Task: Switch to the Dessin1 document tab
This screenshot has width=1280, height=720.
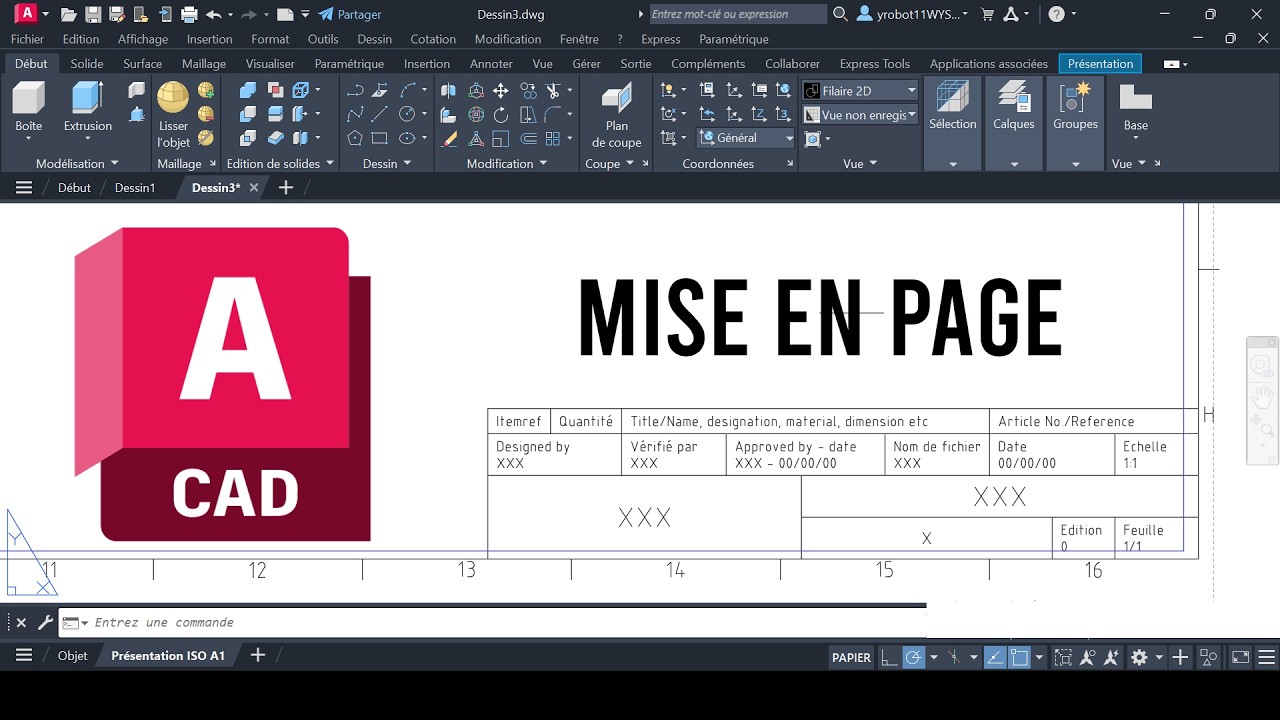Action: [x=135, y=187]
